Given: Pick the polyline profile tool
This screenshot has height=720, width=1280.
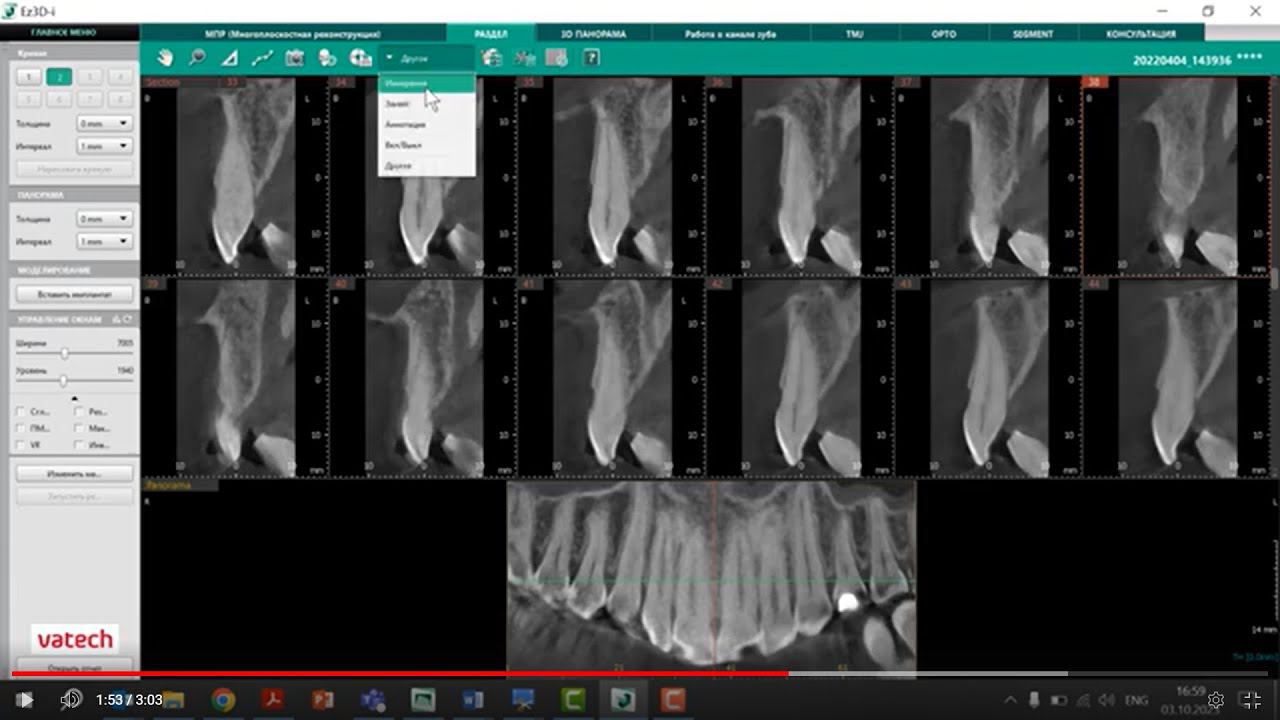Looking at the screenshot, I should pyautogui.click(x=262, y=58).
